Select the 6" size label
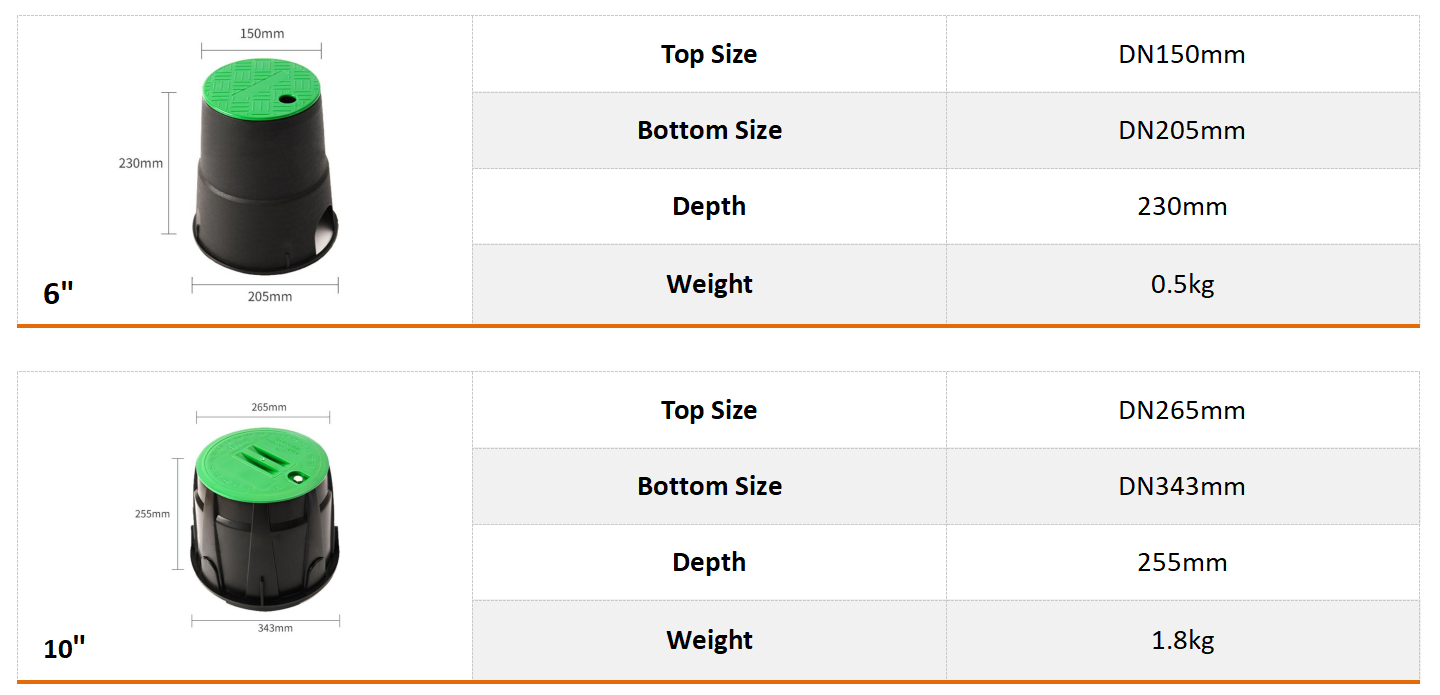Screen dimensions: 1440x695 point(59,294)
